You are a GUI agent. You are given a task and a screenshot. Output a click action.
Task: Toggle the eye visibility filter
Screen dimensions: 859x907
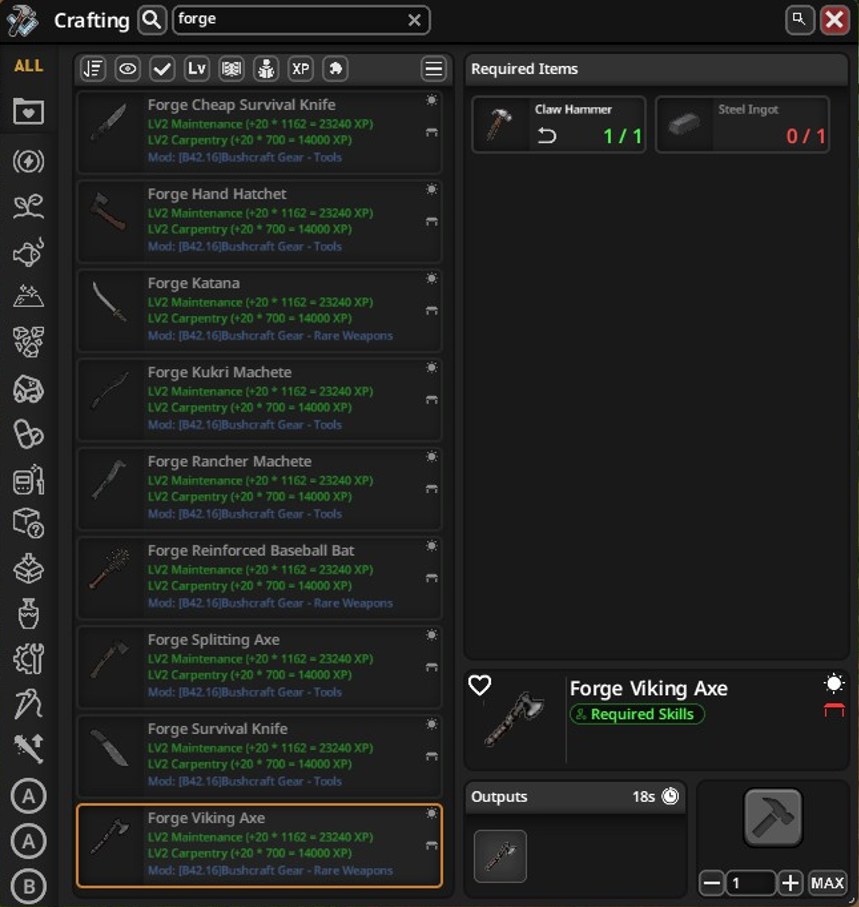pyautogui.click(x=127, y=69)
